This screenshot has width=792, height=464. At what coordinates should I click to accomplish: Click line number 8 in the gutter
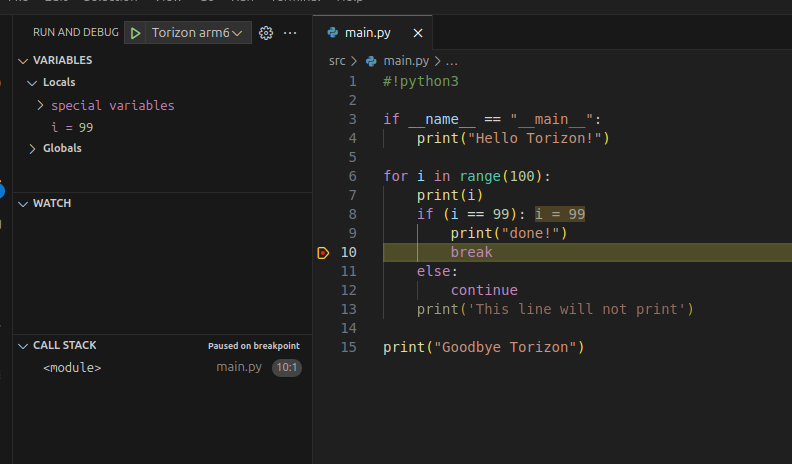coord(352,214)
